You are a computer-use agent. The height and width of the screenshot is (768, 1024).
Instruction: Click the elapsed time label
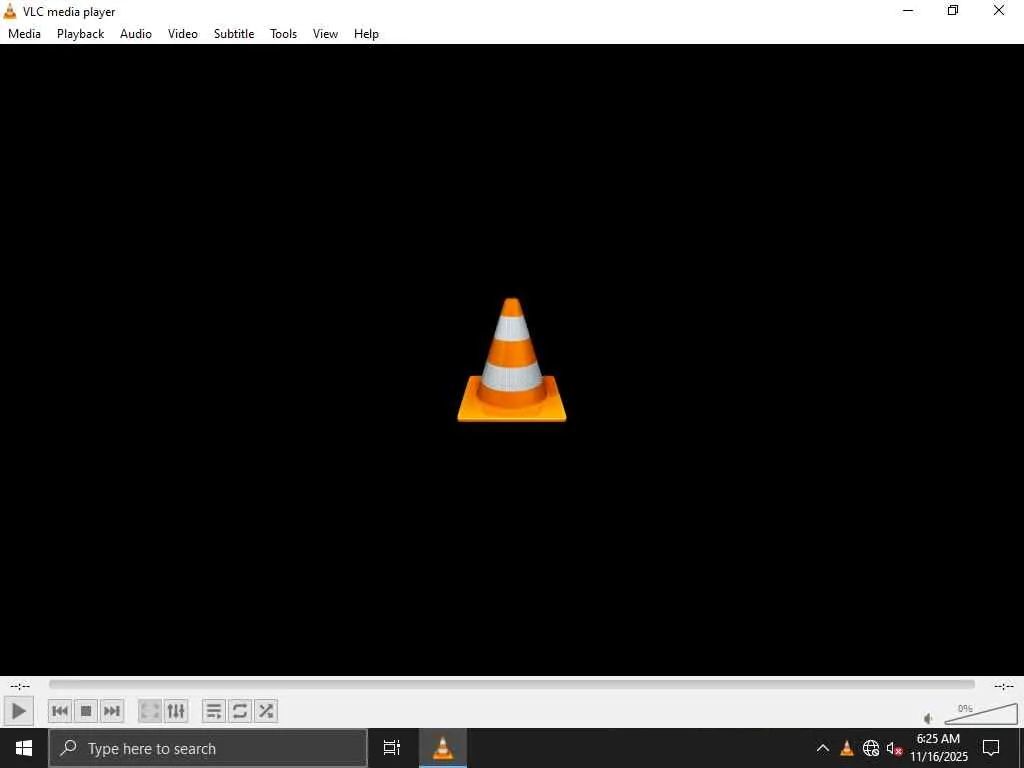(x=20, y=686)
